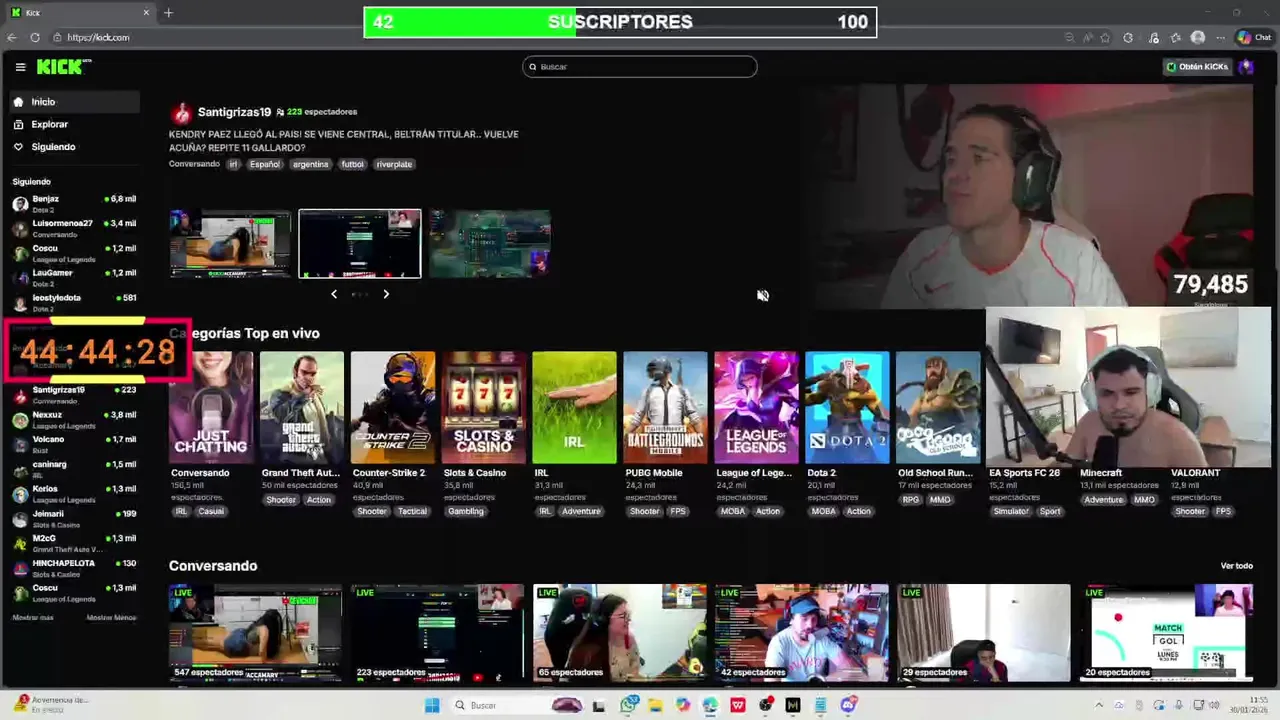Select the third featured stream thumbnail
1280x720 pixels.
(490, 243)
